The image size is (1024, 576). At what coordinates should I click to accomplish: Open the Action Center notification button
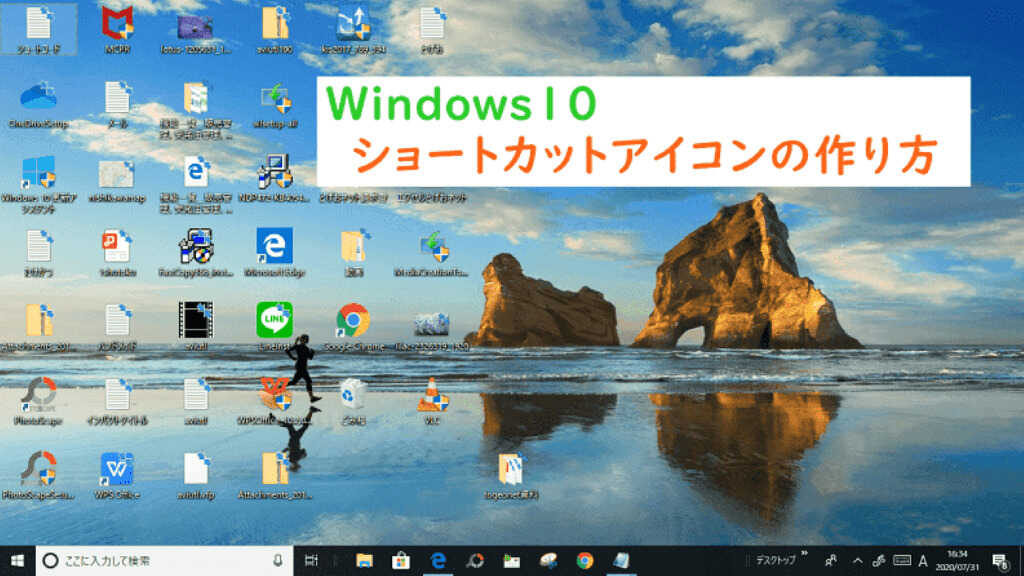1000,560
